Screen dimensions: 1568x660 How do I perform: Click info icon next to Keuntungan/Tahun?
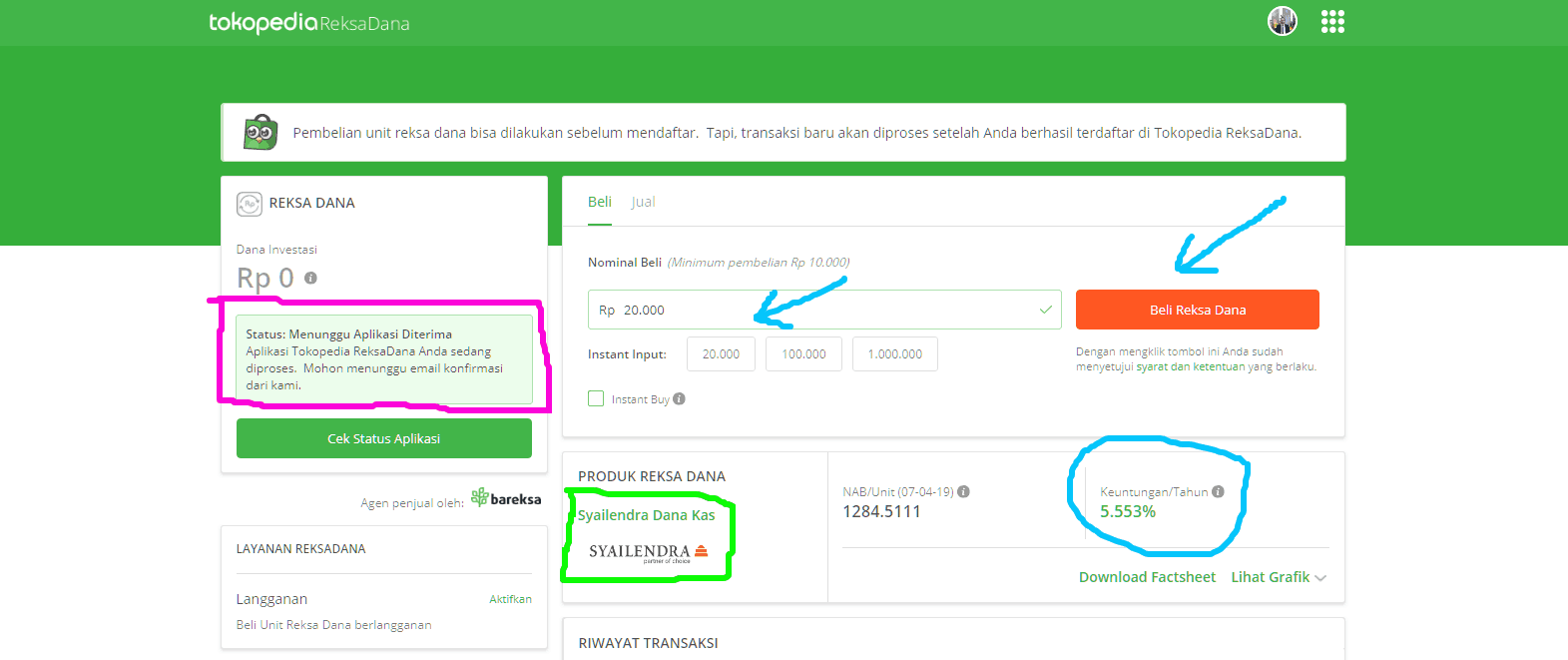(x=1218, y=491)
